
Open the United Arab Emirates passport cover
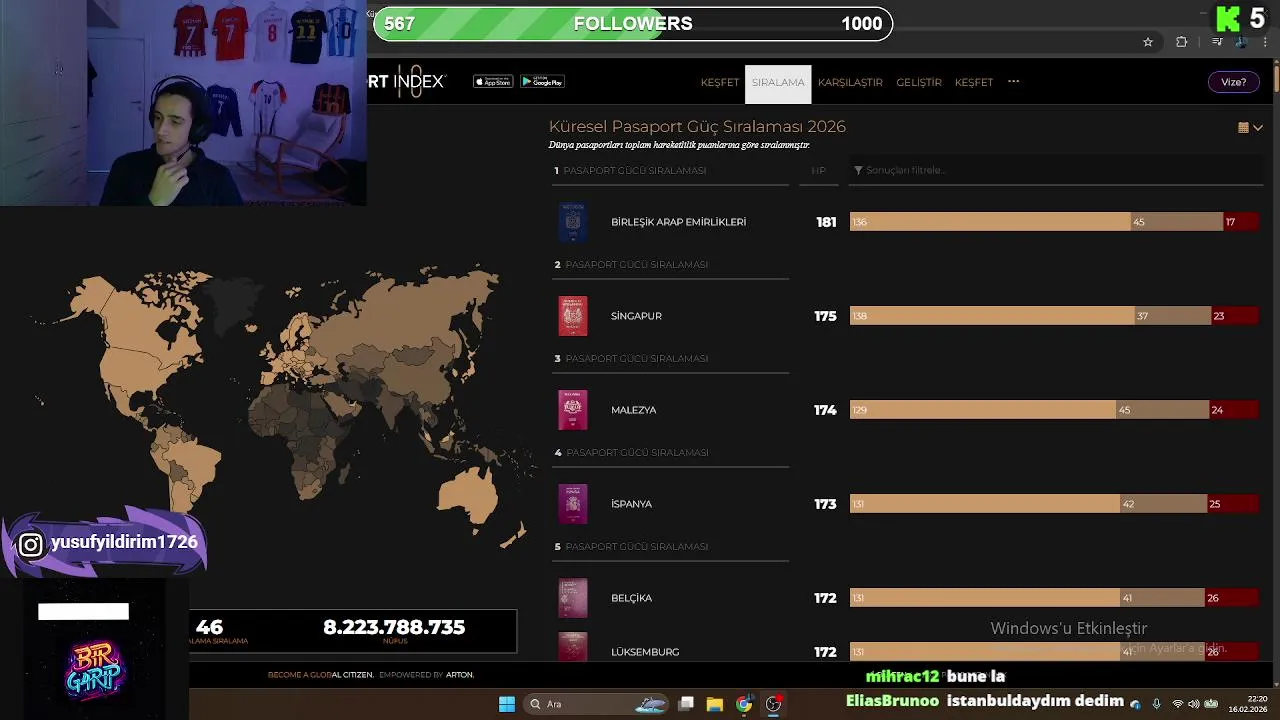tap(573, 222)
